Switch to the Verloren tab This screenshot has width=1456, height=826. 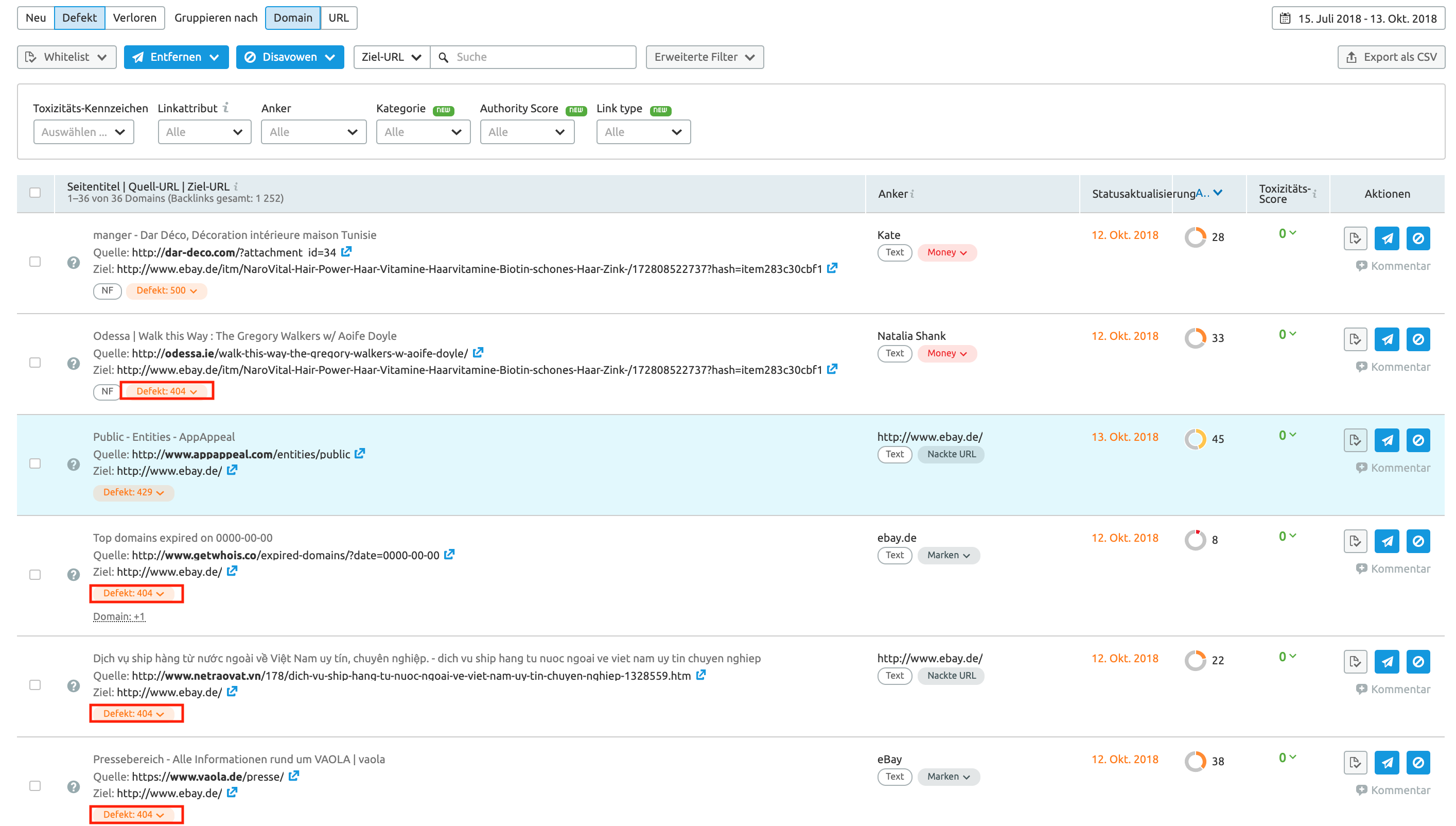[x=134, y=18]
